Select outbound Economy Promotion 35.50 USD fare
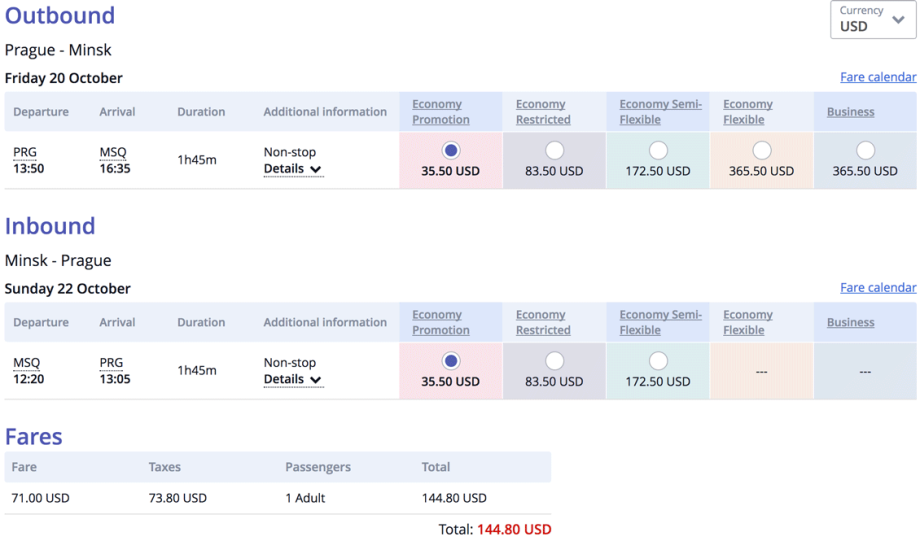Image resolution: width=920 pixels, height=541 pixels. coord(451,150)
